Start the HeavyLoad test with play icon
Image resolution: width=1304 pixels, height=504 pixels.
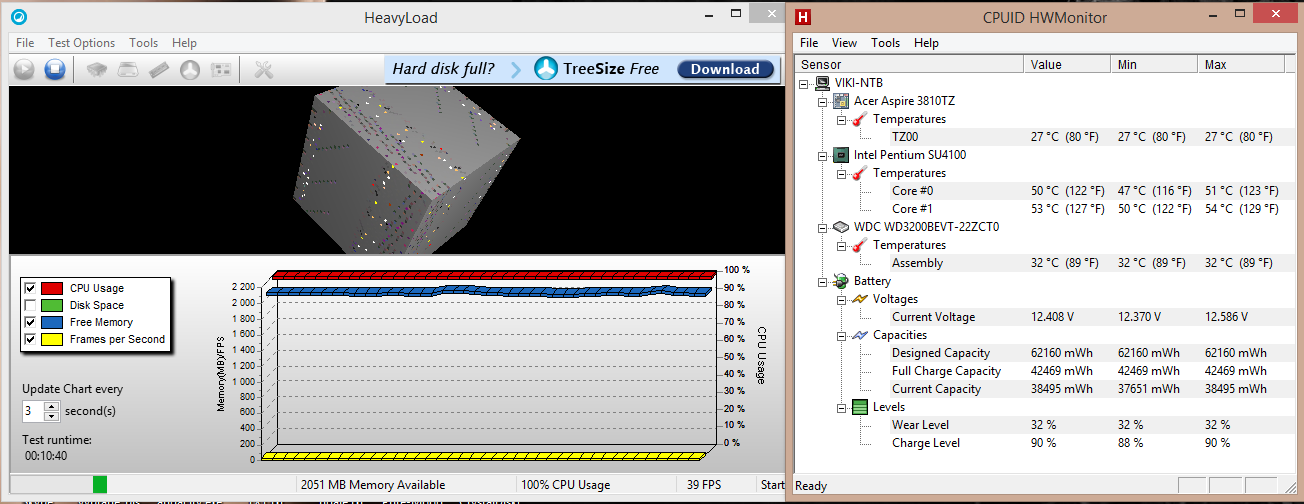point(24,69)
